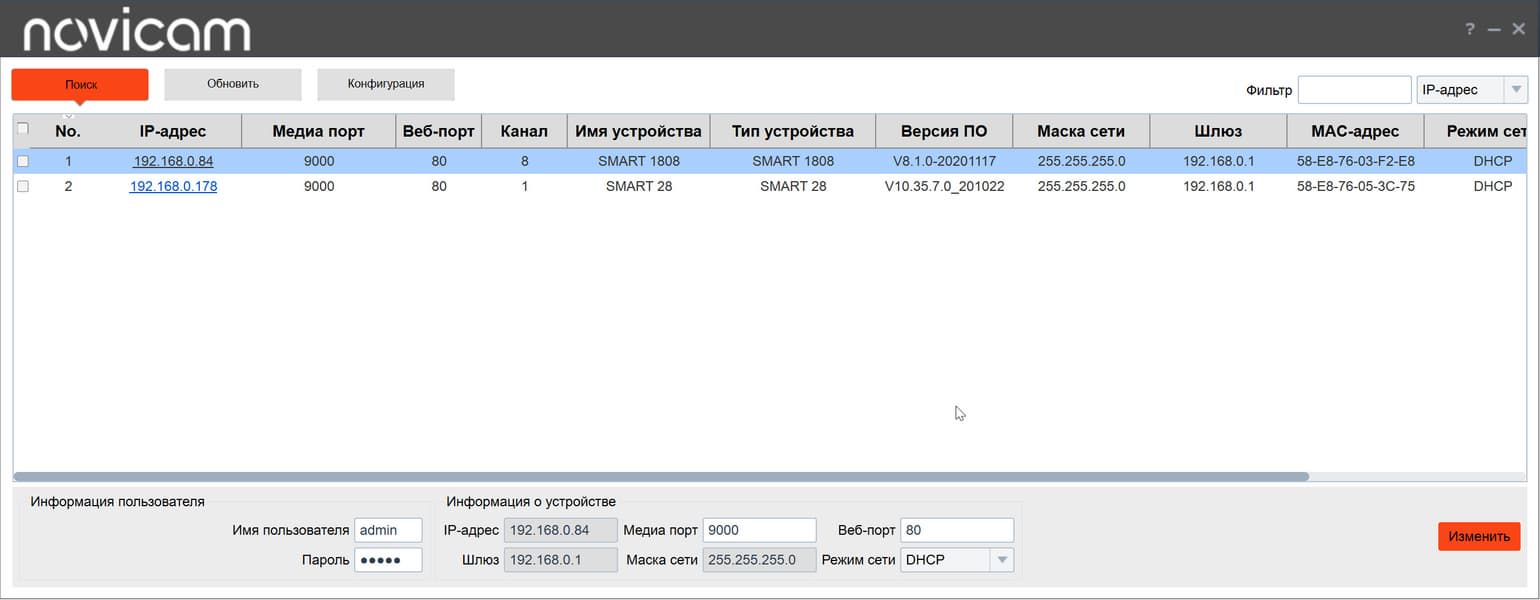
Task: Select device name cell SMART 28
Action: 638,186
